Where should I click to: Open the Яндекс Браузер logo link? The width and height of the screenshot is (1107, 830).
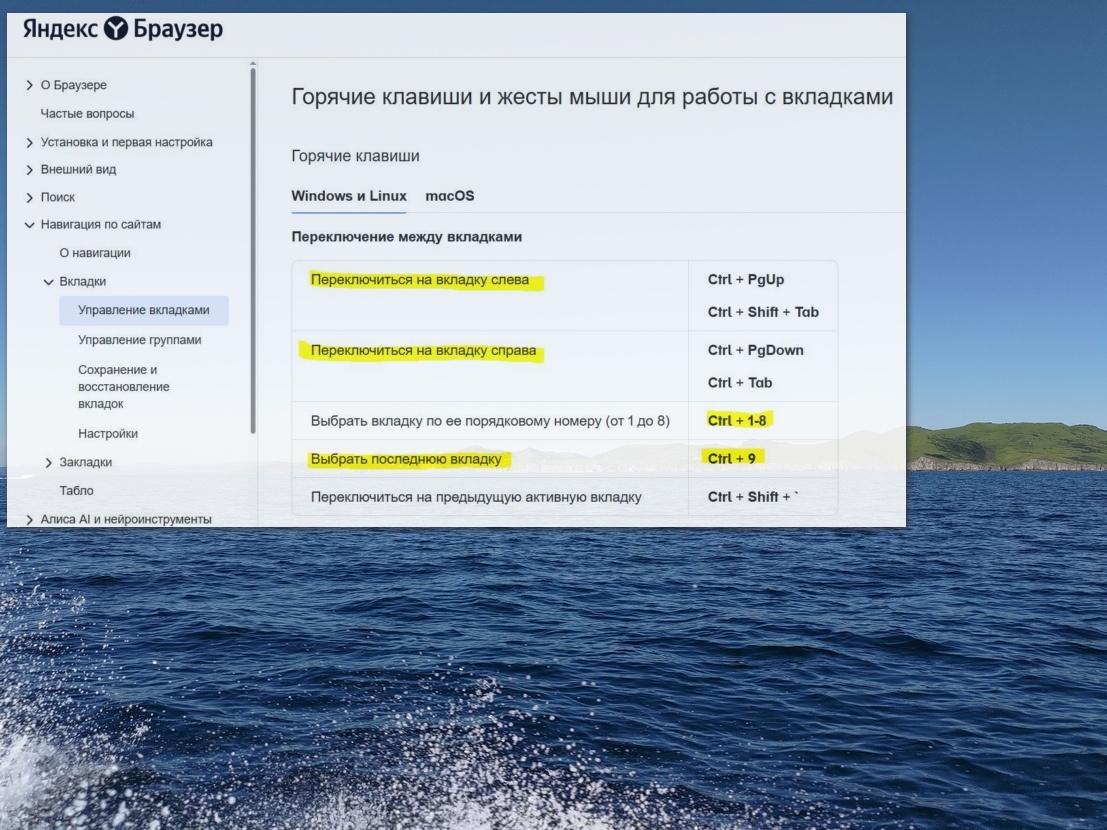(123, 29)
